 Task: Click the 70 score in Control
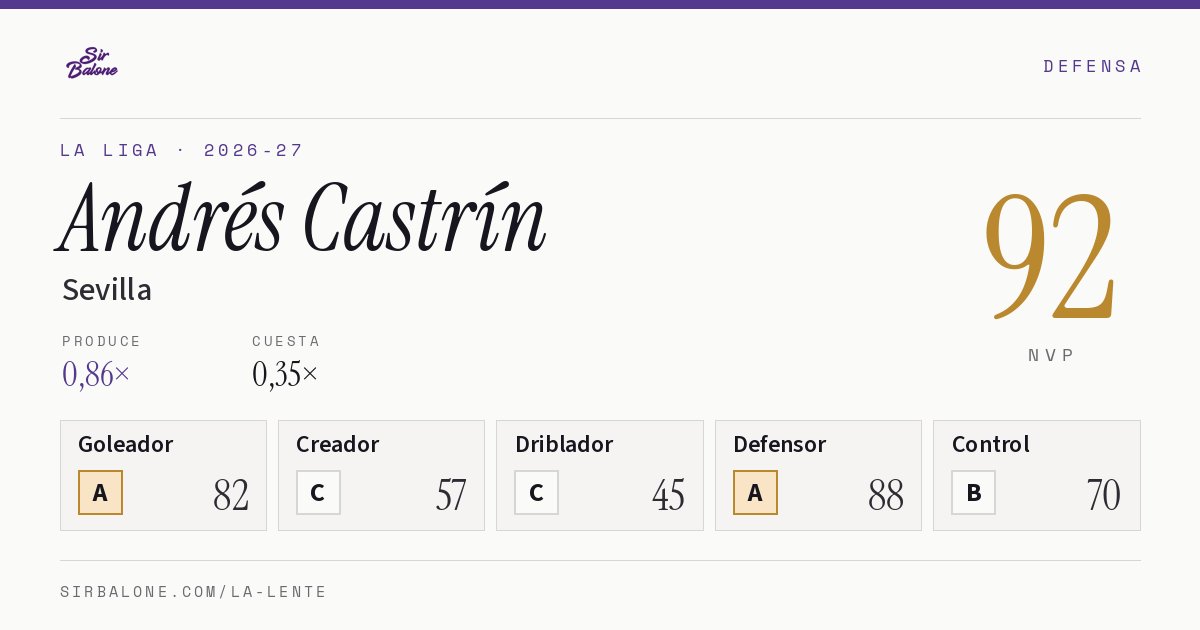1104,495
